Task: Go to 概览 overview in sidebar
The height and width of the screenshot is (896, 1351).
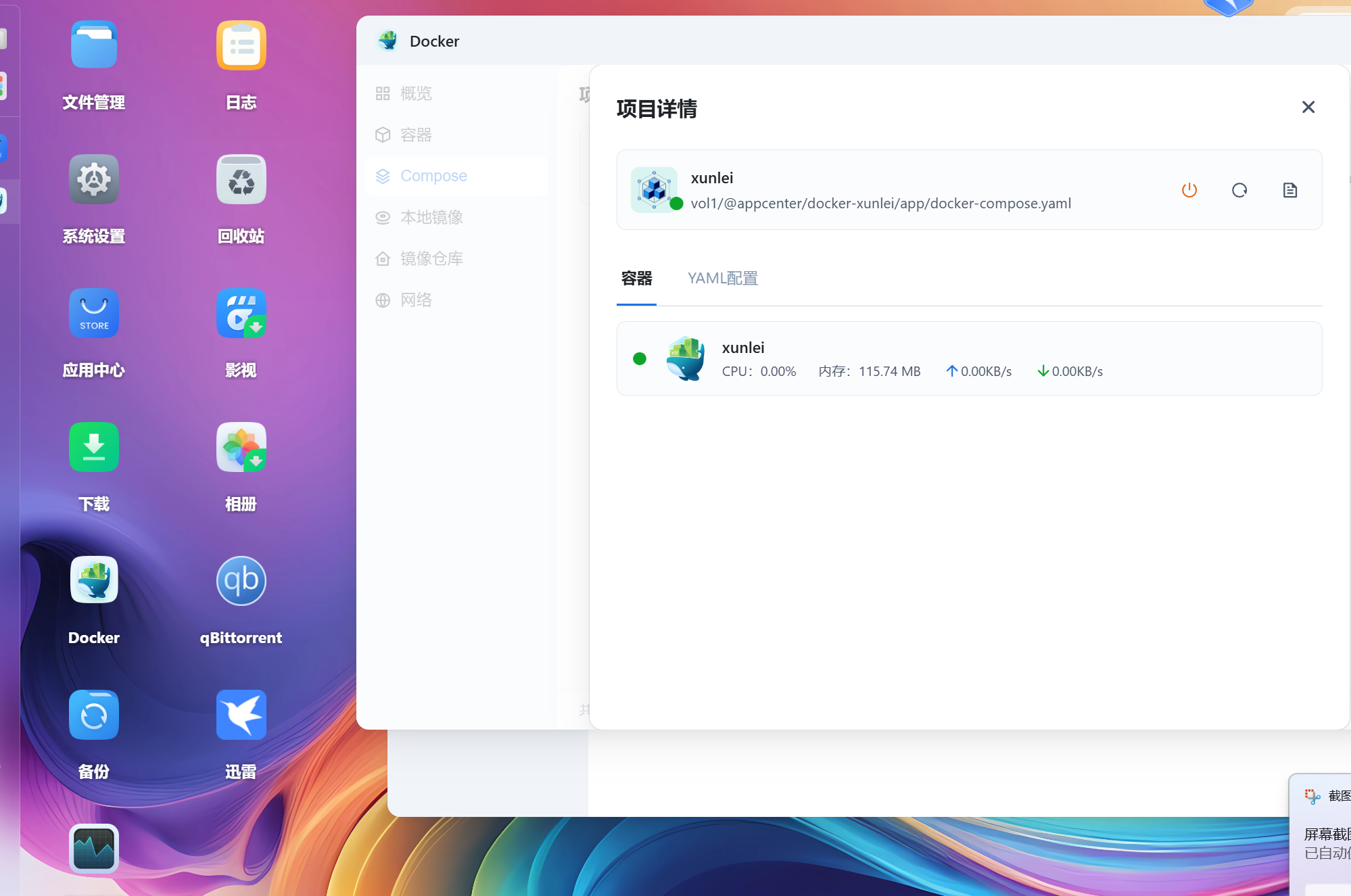Action: coord(456,93)
